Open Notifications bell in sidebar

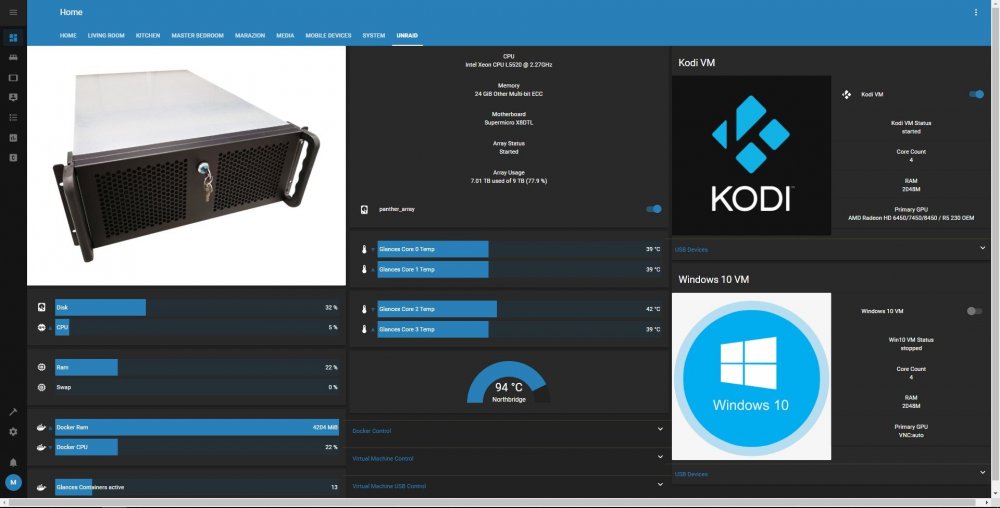(13, 462)
